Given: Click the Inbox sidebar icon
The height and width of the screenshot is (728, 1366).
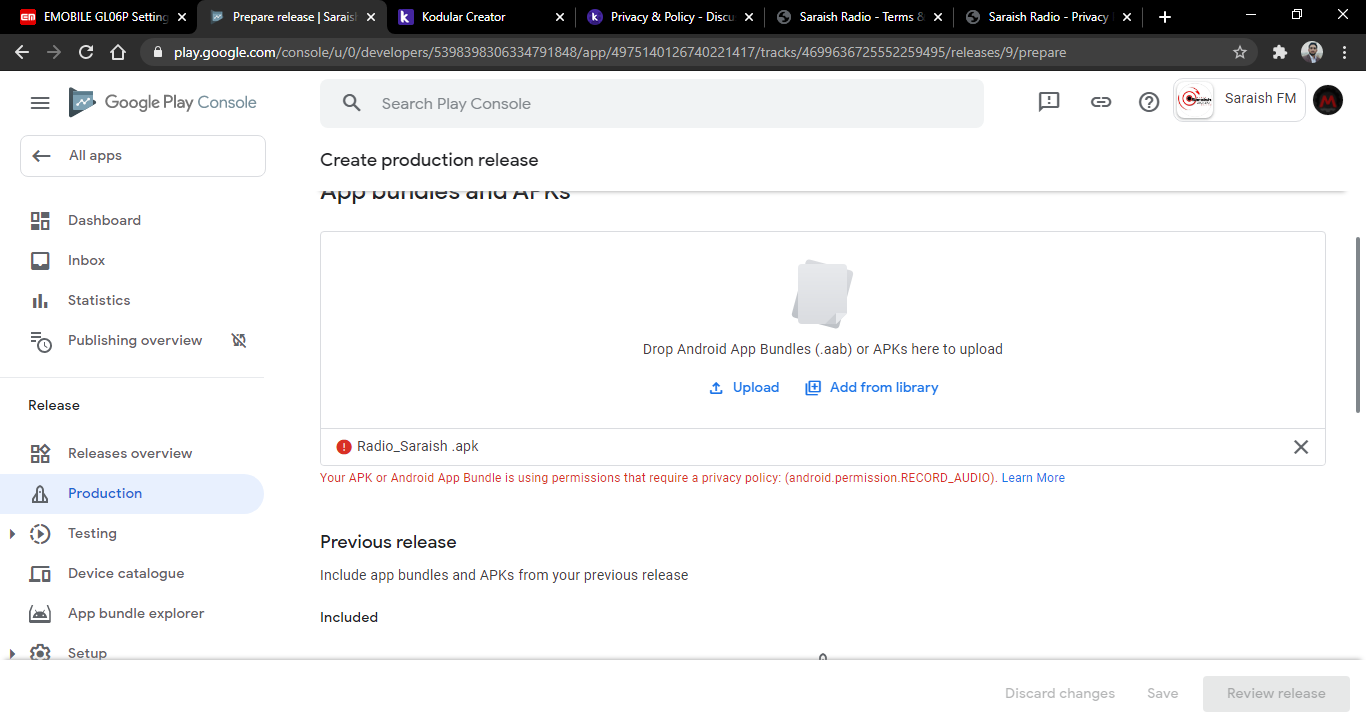Looking at the screenshot, I should [40, 260].
